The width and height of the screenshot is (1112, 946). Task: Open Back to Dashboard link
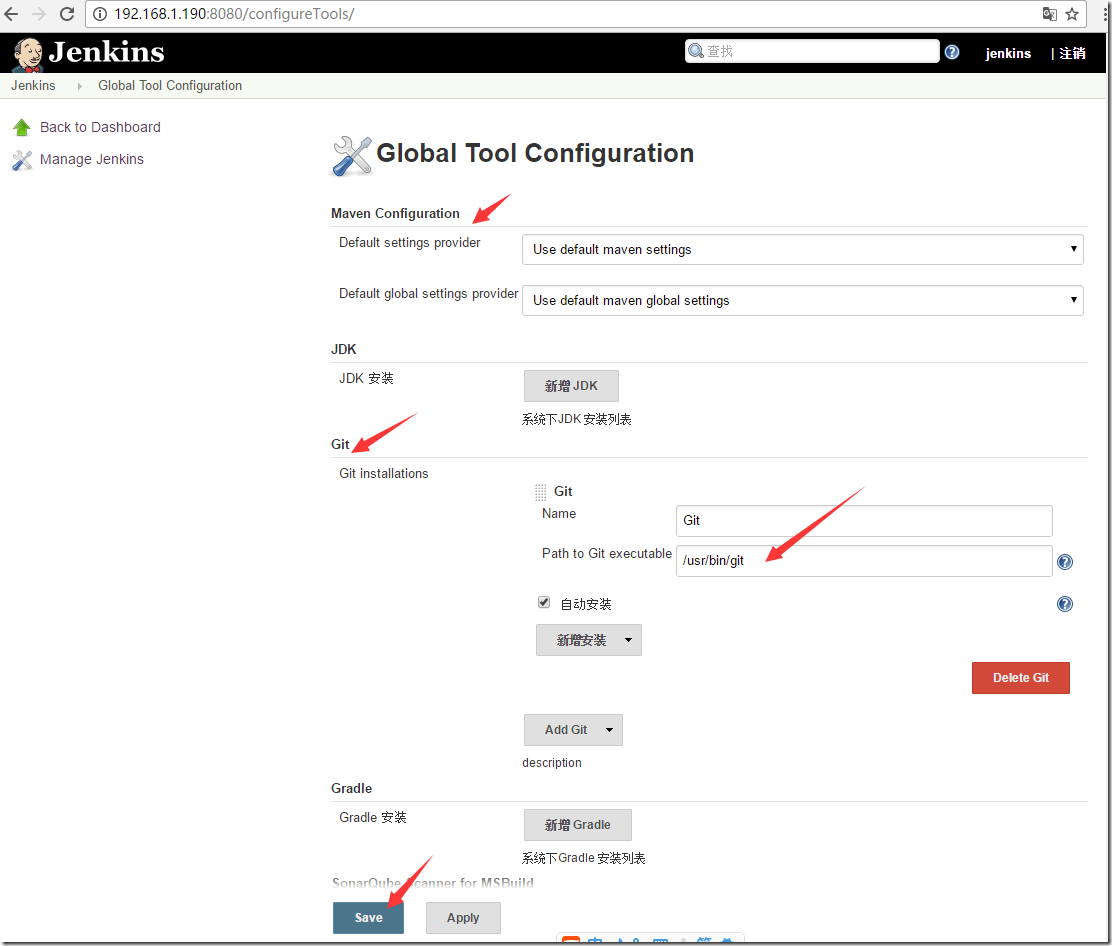point(100,127)
